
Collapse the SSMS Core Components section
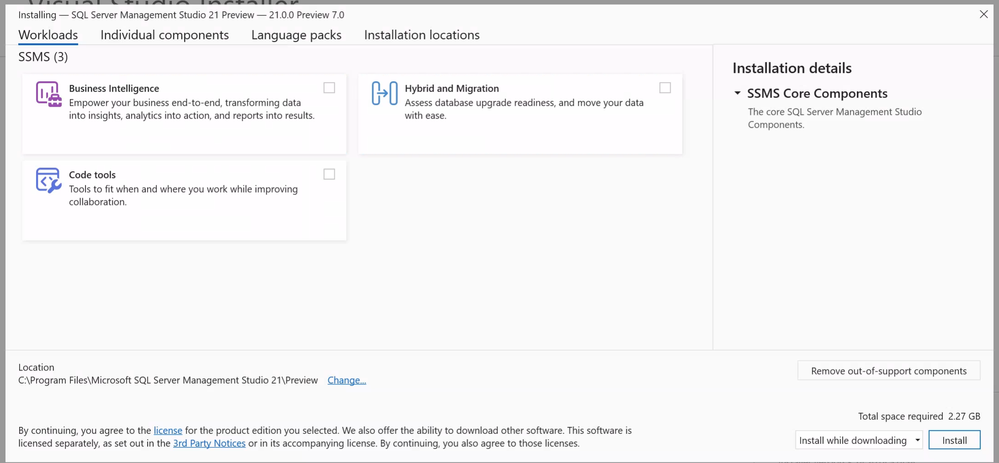click(x=738, y=94)
